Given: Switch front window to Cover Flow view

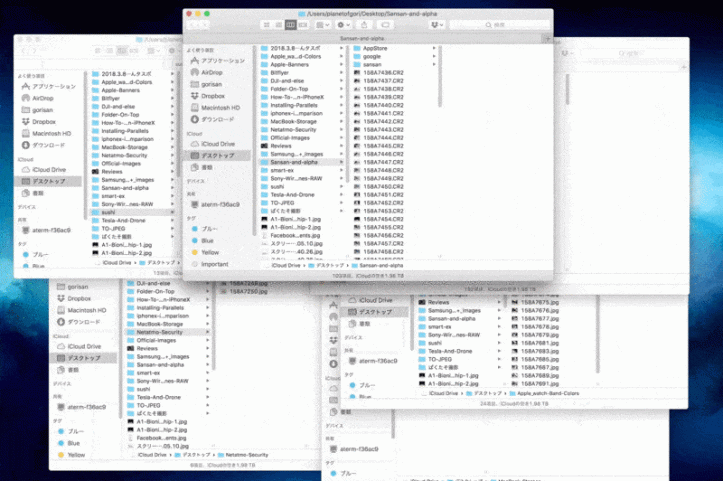Looking at the screenshot, I should click(x=303, y=24).
